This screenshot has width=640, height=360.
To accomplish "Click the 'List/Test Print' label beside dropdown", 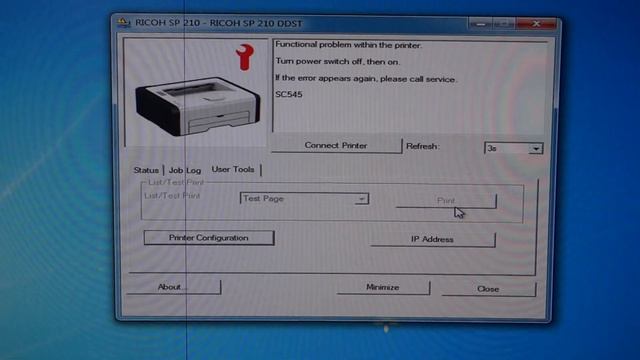I will 172,196.
